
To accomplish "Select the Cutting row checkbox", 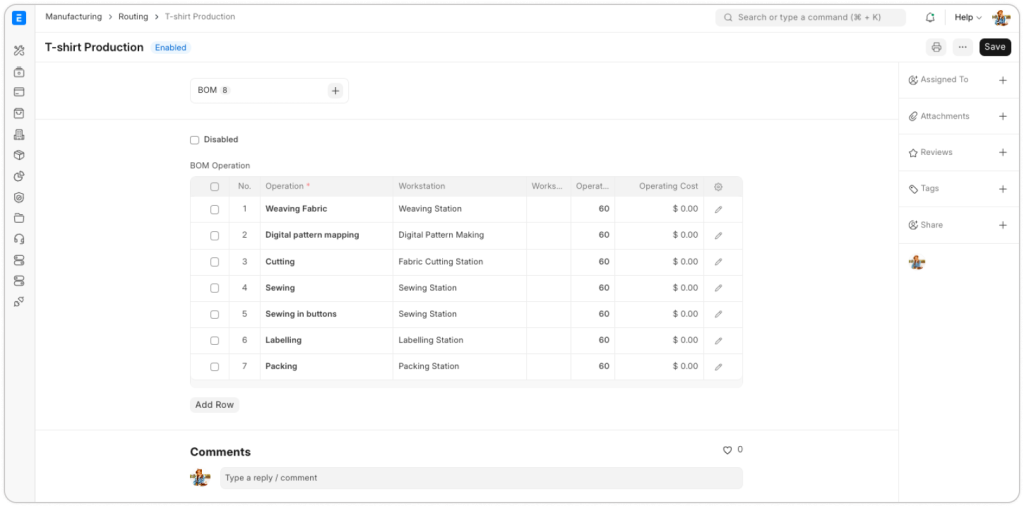I will coord(214,262).
